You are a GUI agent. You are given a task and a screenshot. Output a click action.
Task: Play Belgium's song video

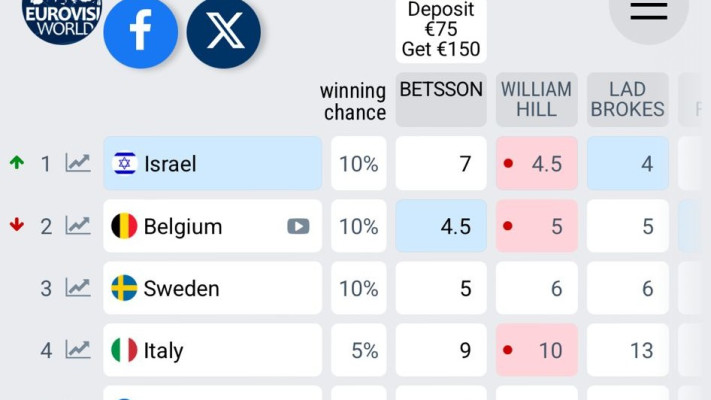[x=298, y=226]
